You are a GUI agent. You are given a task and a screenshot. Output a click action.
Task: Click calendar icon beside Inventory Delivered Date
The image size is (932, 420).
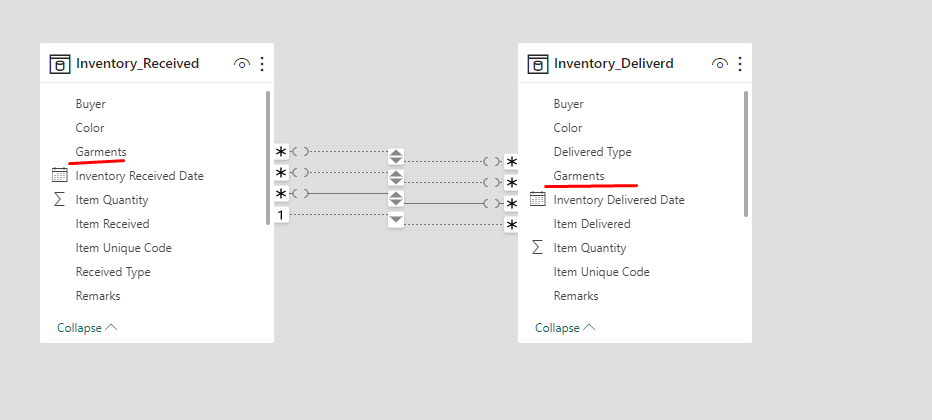(x=537, y=199)
